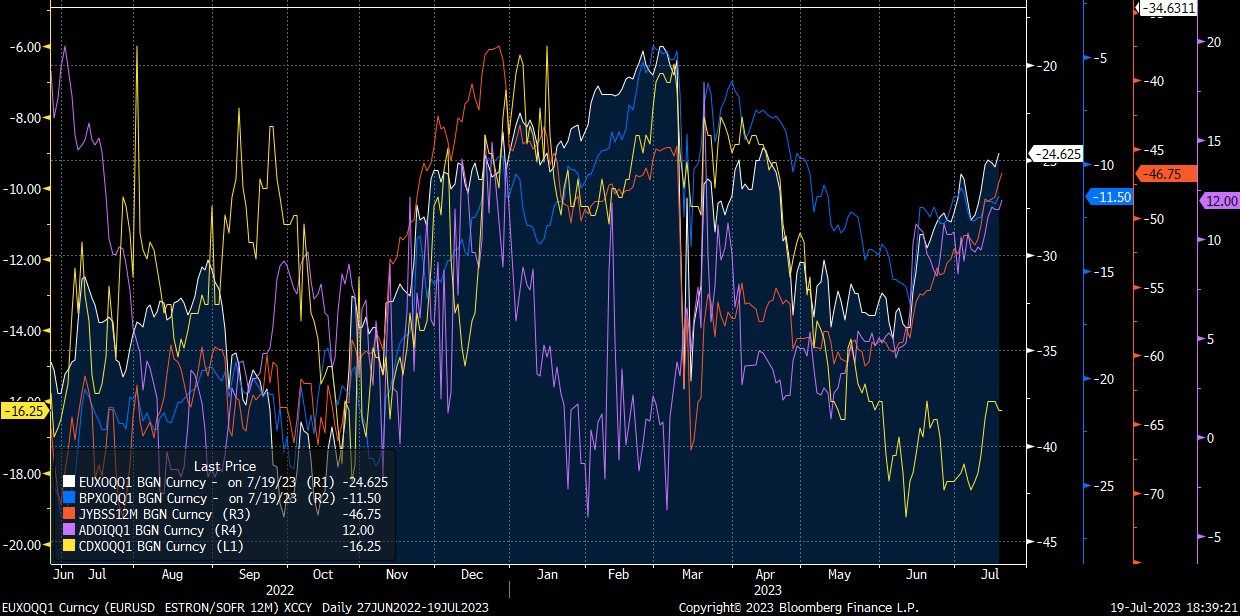This screenshot has width=1240, height=616.
Task: Click the 'Mar' month label on time axis
Action: [691, 575]
